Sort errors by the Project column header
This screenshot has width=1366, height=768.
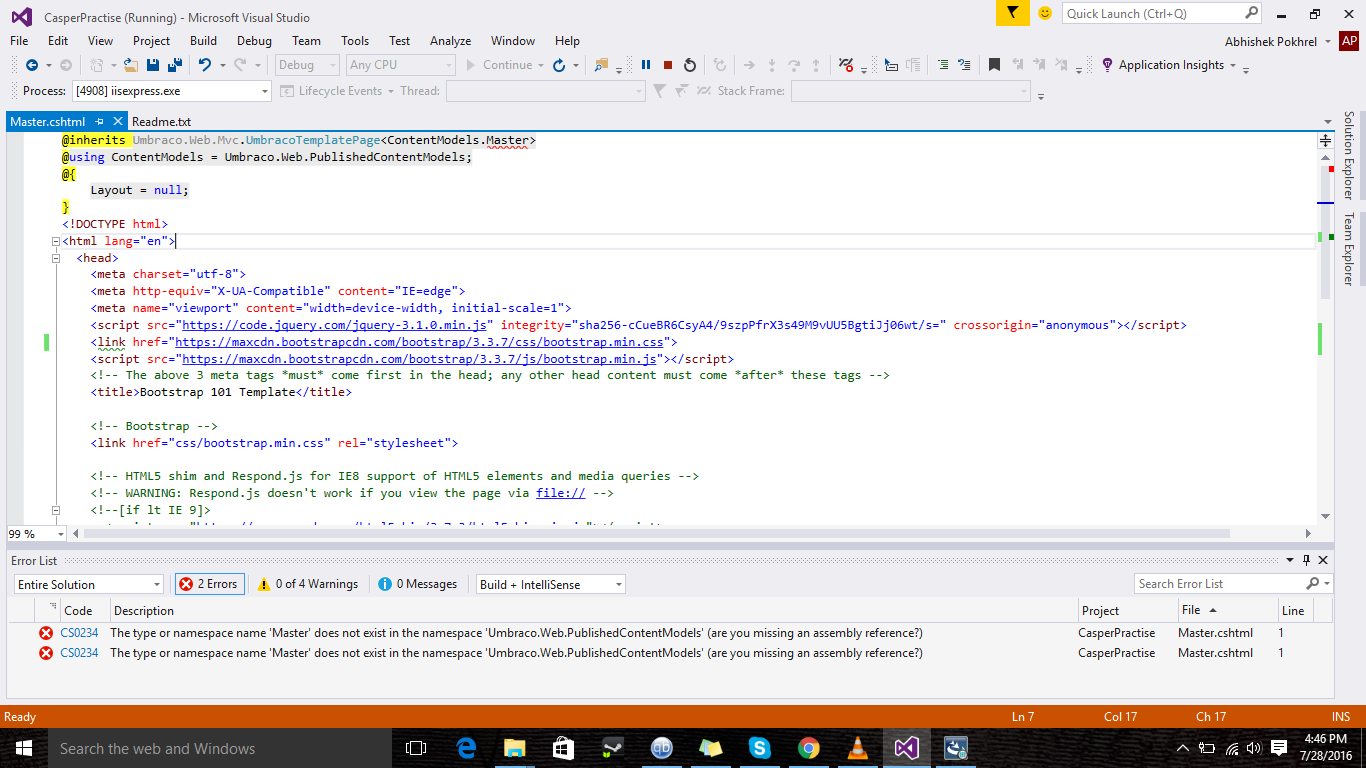[1126, 610]
